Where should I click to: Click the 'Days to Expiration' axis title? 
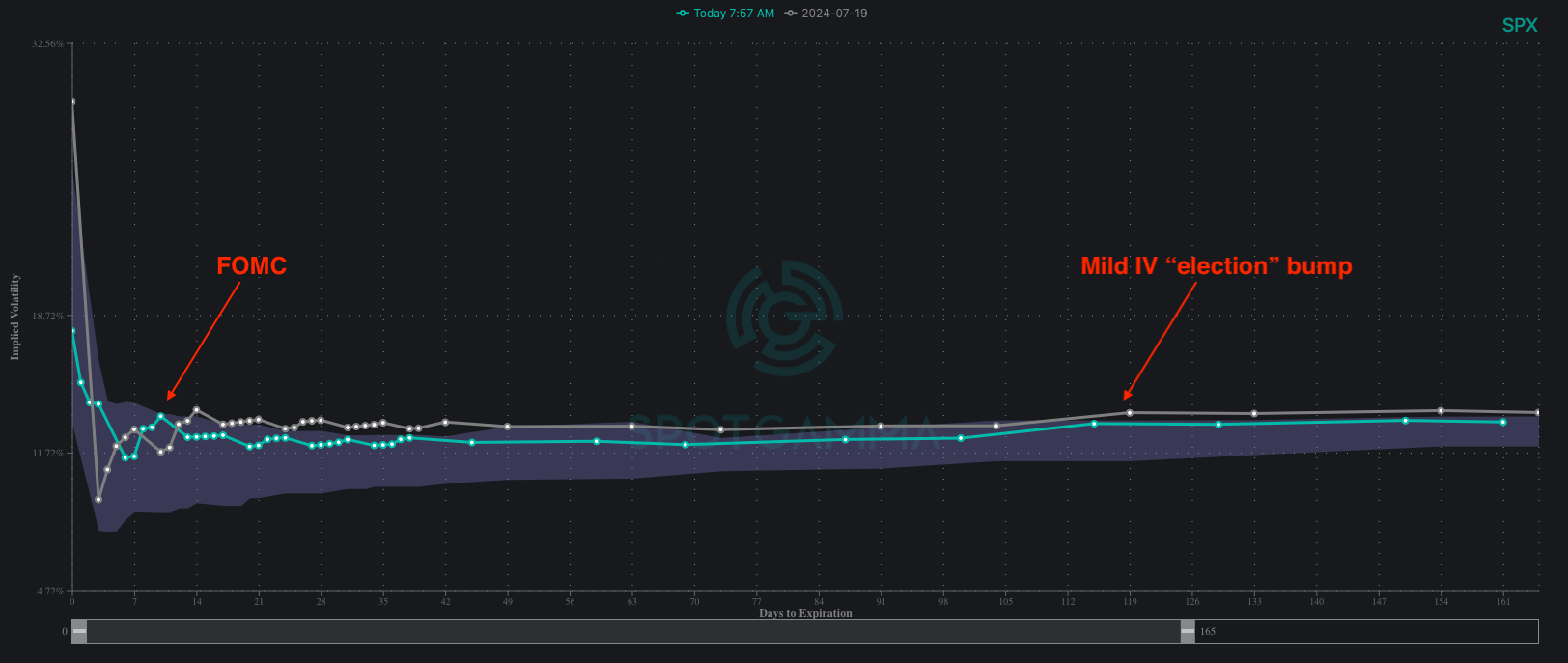[805, 613]
